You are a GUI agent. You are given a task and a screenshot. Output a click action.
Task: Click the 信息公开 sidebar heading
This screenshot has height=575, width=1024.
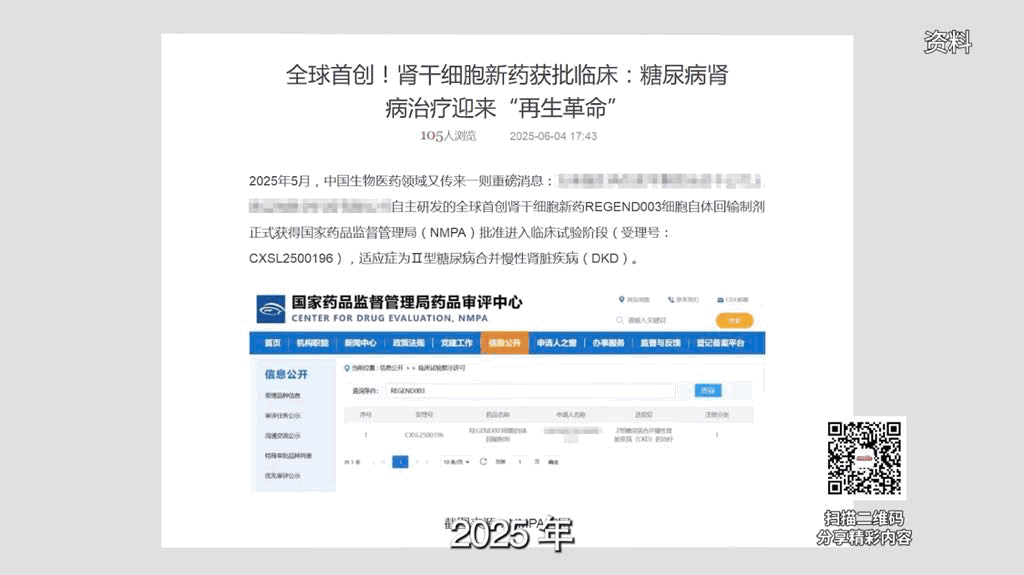[286, 374]
